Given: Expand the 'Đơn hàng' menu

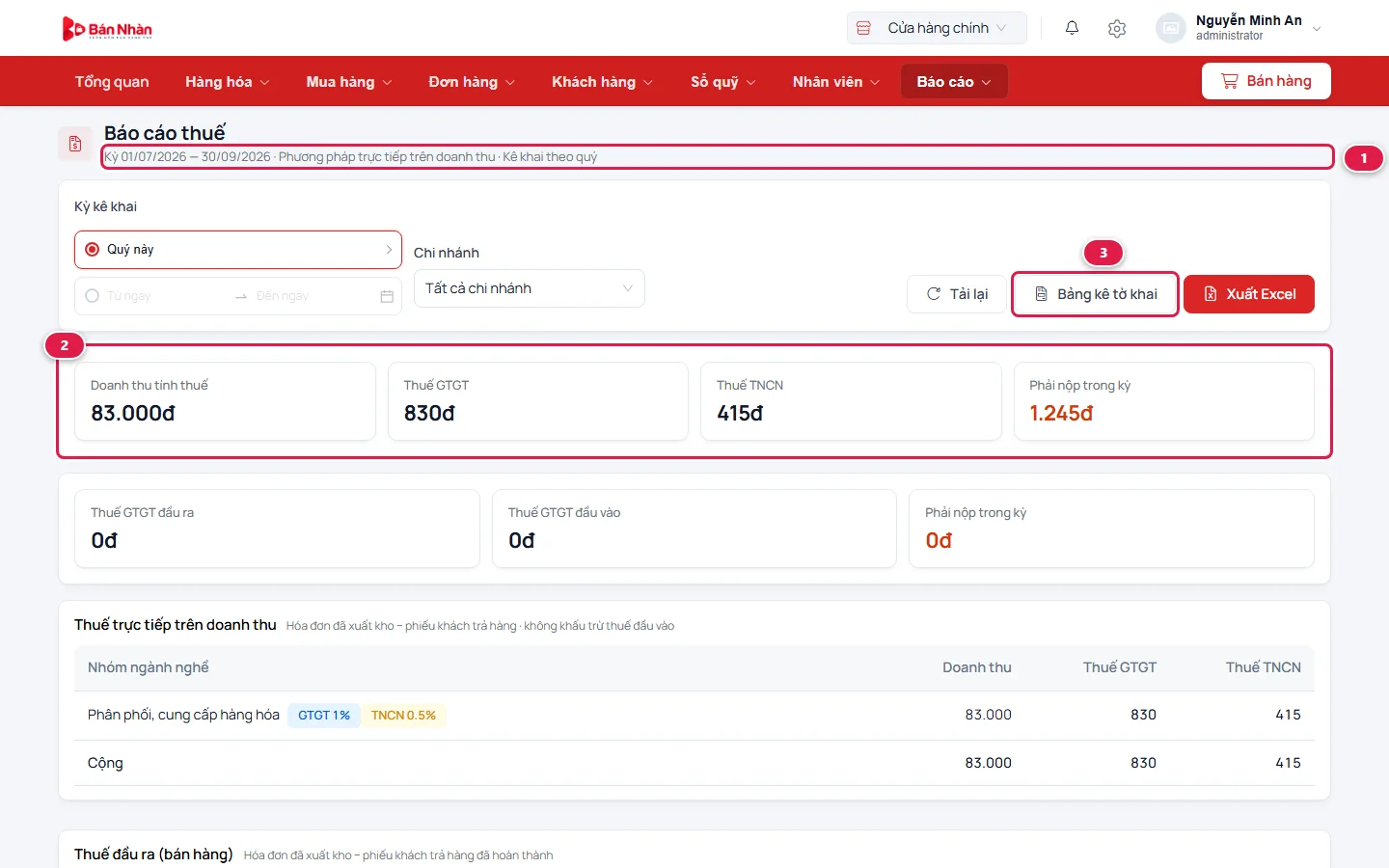Looking at the screenshot, I should [472, 82].
